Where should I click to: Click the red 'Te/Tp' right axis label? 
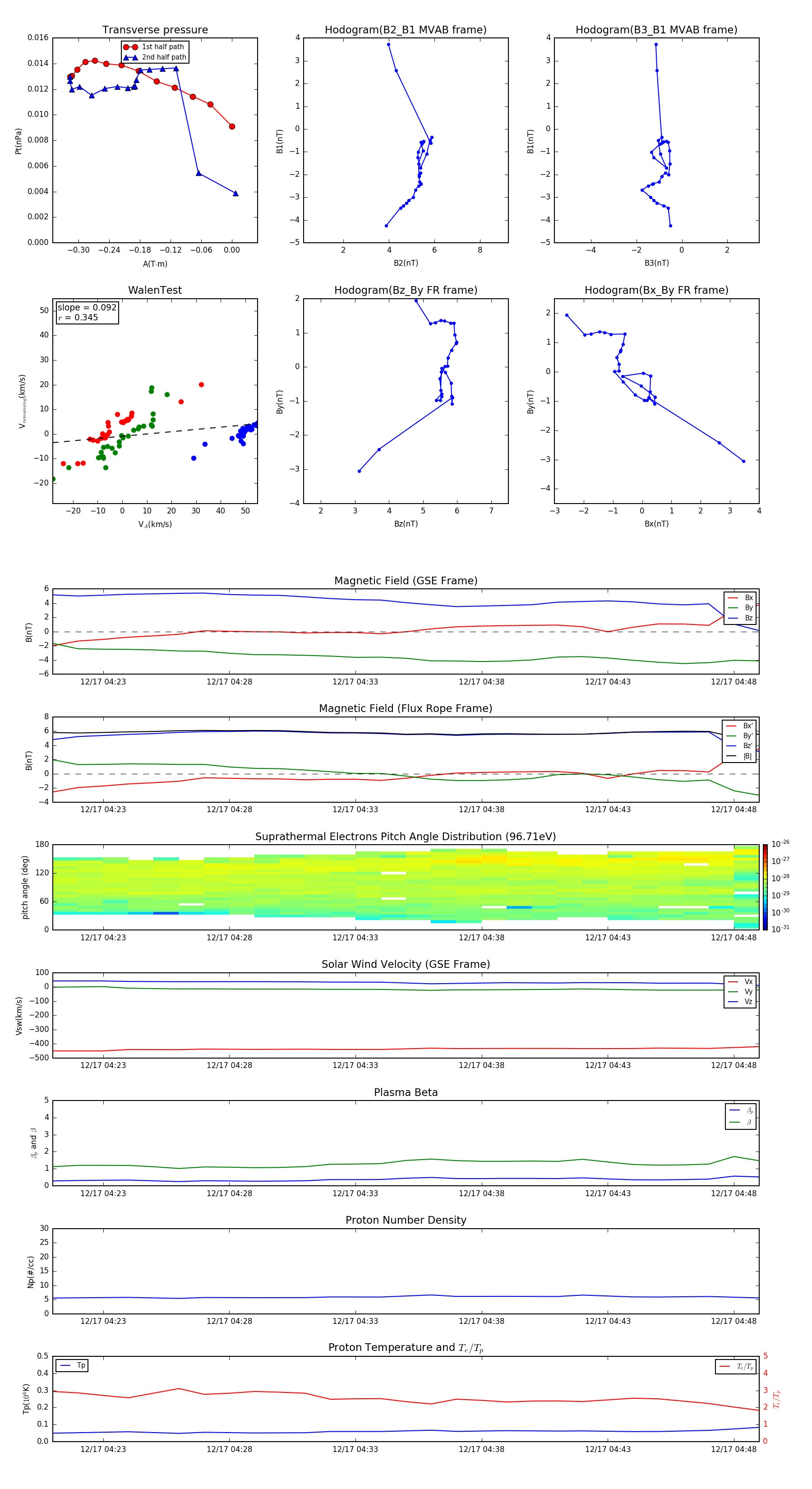tap(777, 1399)
